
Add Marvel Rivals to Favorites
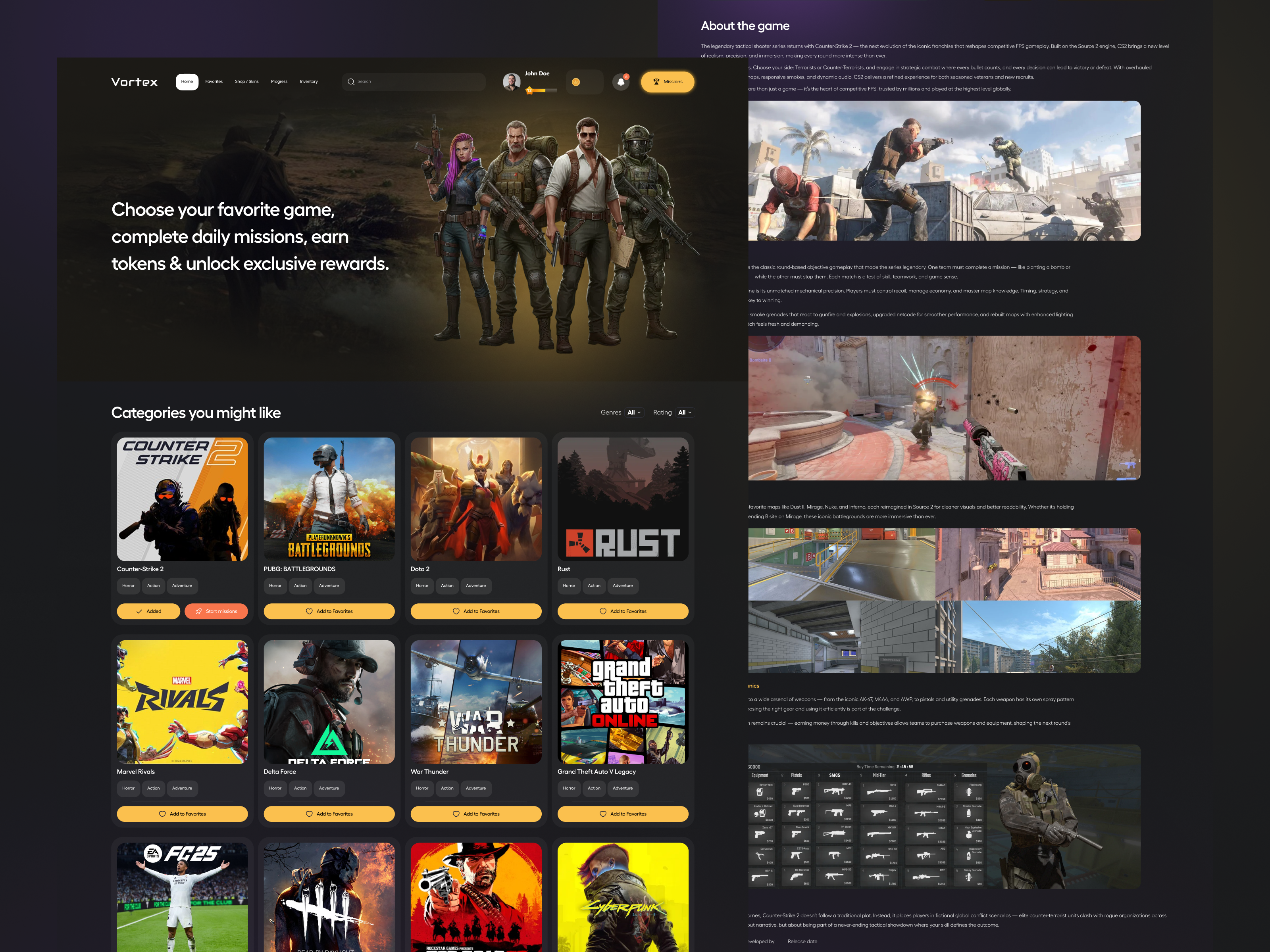pyautogui.click(x=182, y=814)
